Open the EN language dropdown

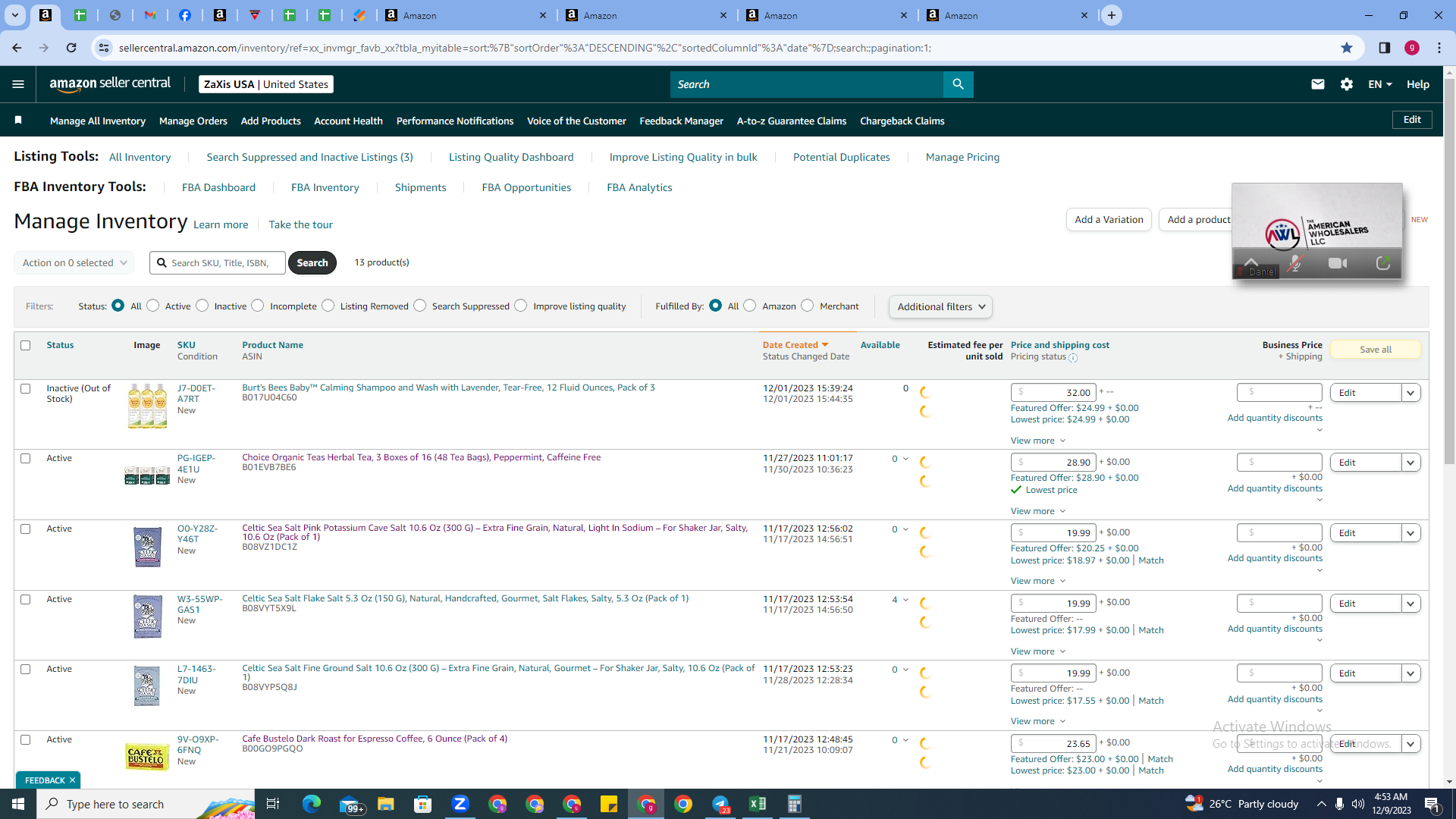click(x=1380, y=84)
